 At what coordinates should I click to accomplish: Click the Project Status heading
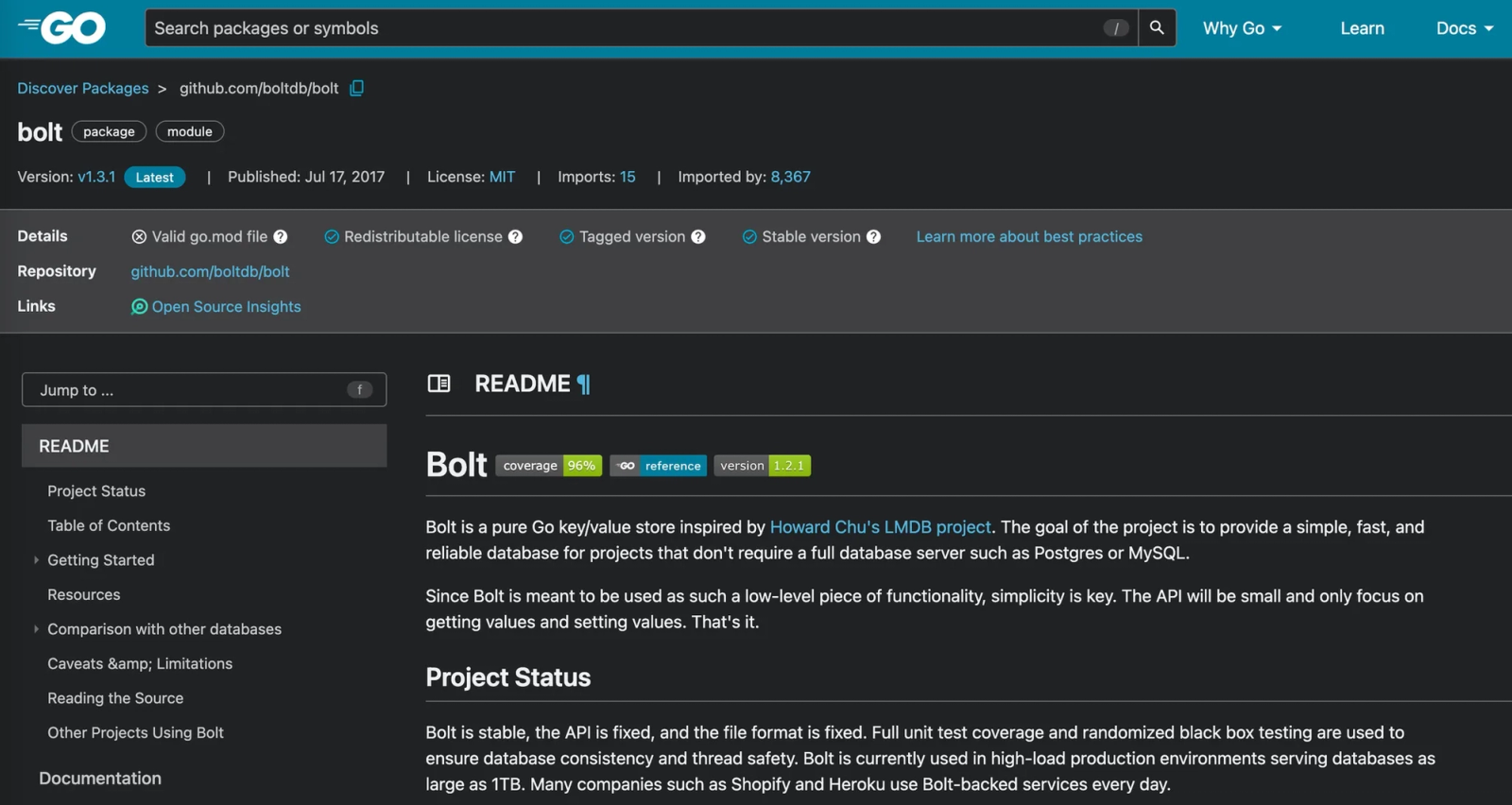point(508,677)
